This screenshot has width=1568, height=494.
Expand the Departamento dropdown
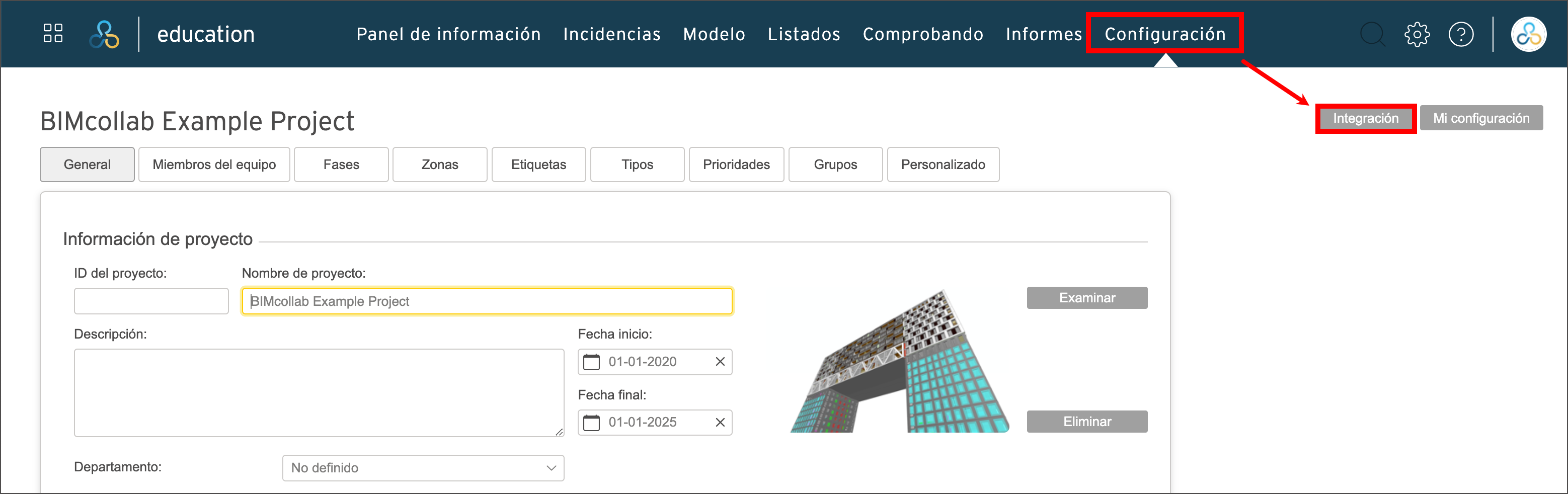click(423, 468)
